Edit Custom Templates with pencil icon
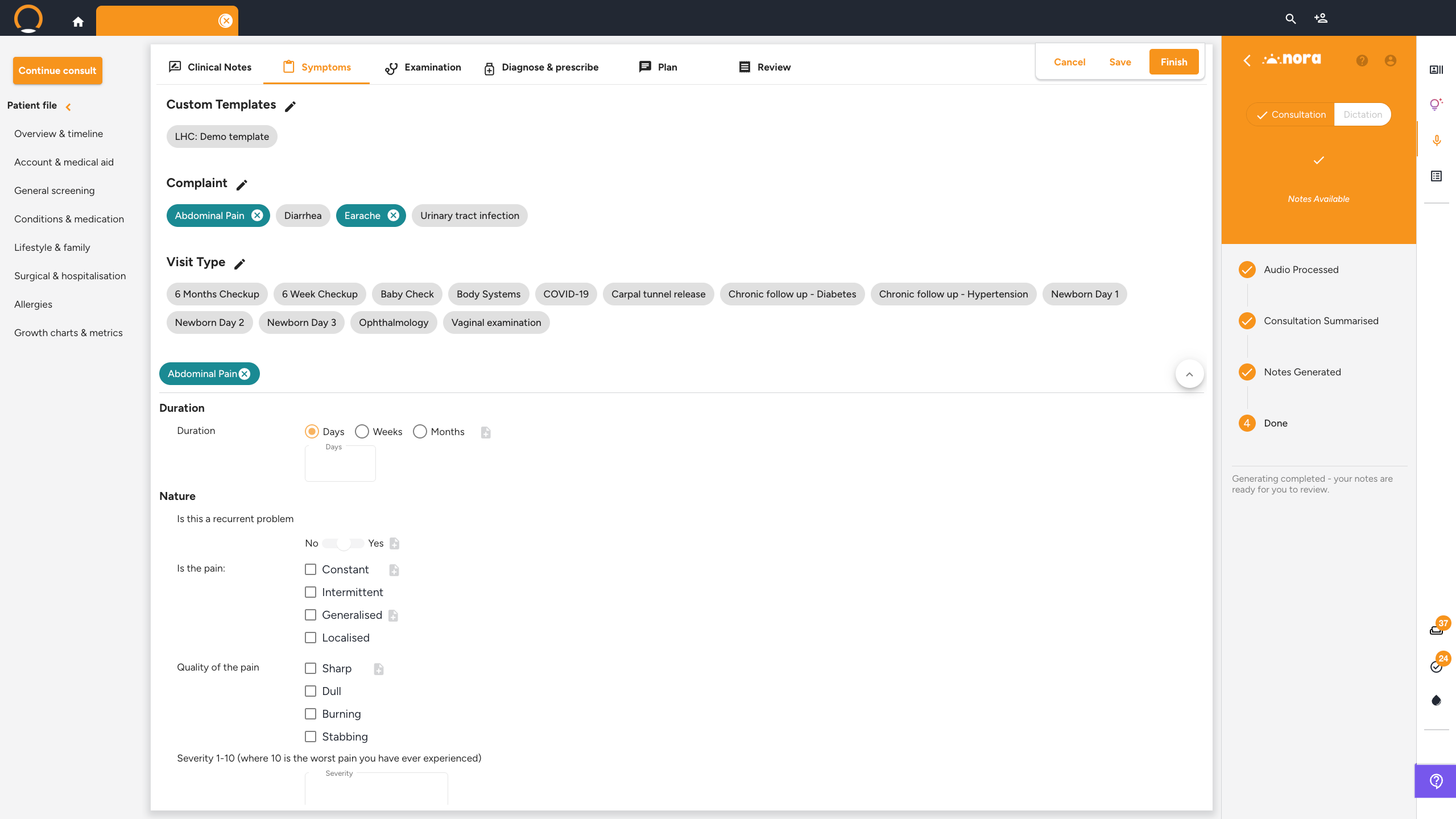Image resolution: width=1456 pixels, height=819 pixels. [x=290, y=106]
